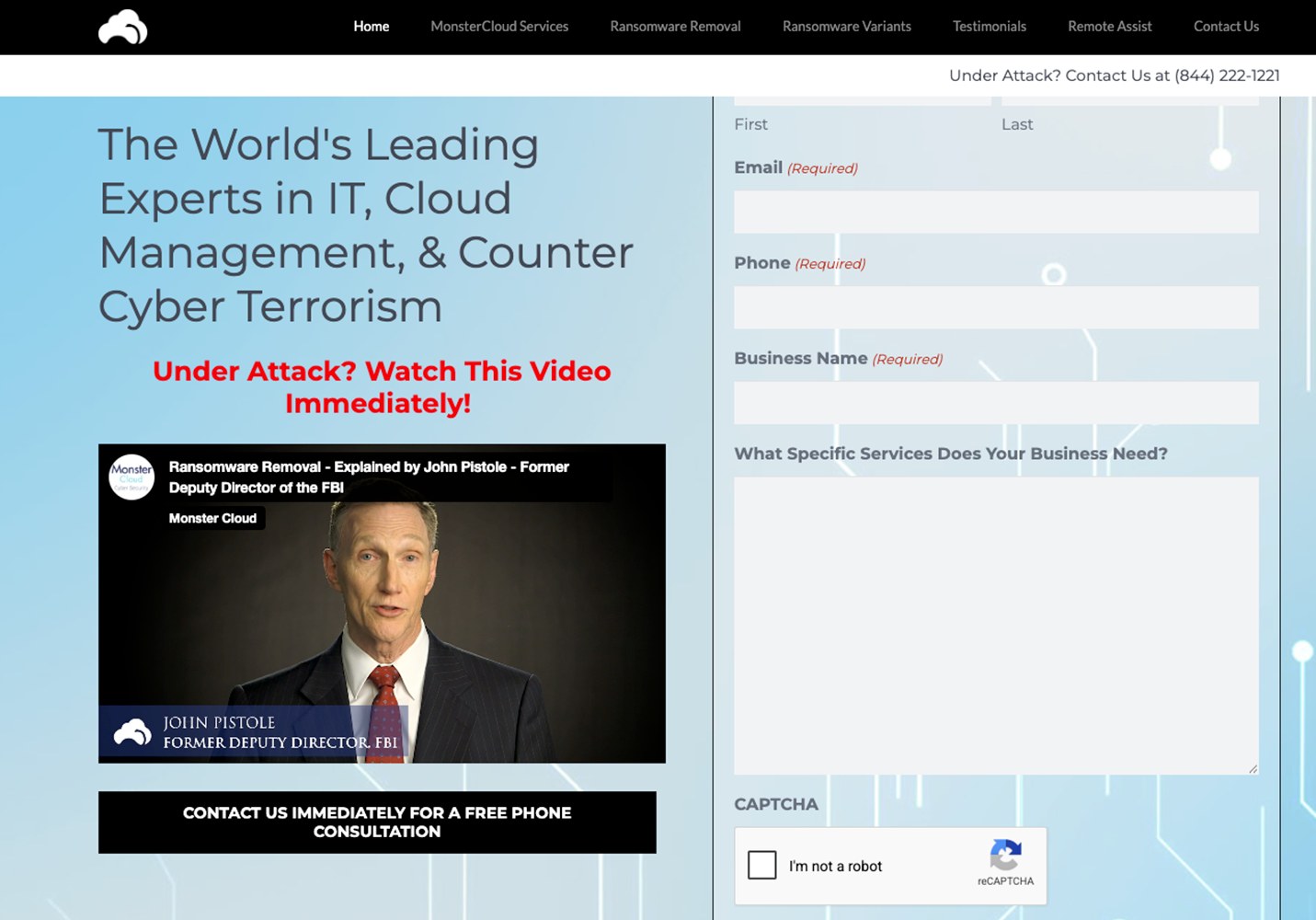This screenshot has width=1316, height=920.
Task: Open the Remote Assist page
Action: [1109, 27]
